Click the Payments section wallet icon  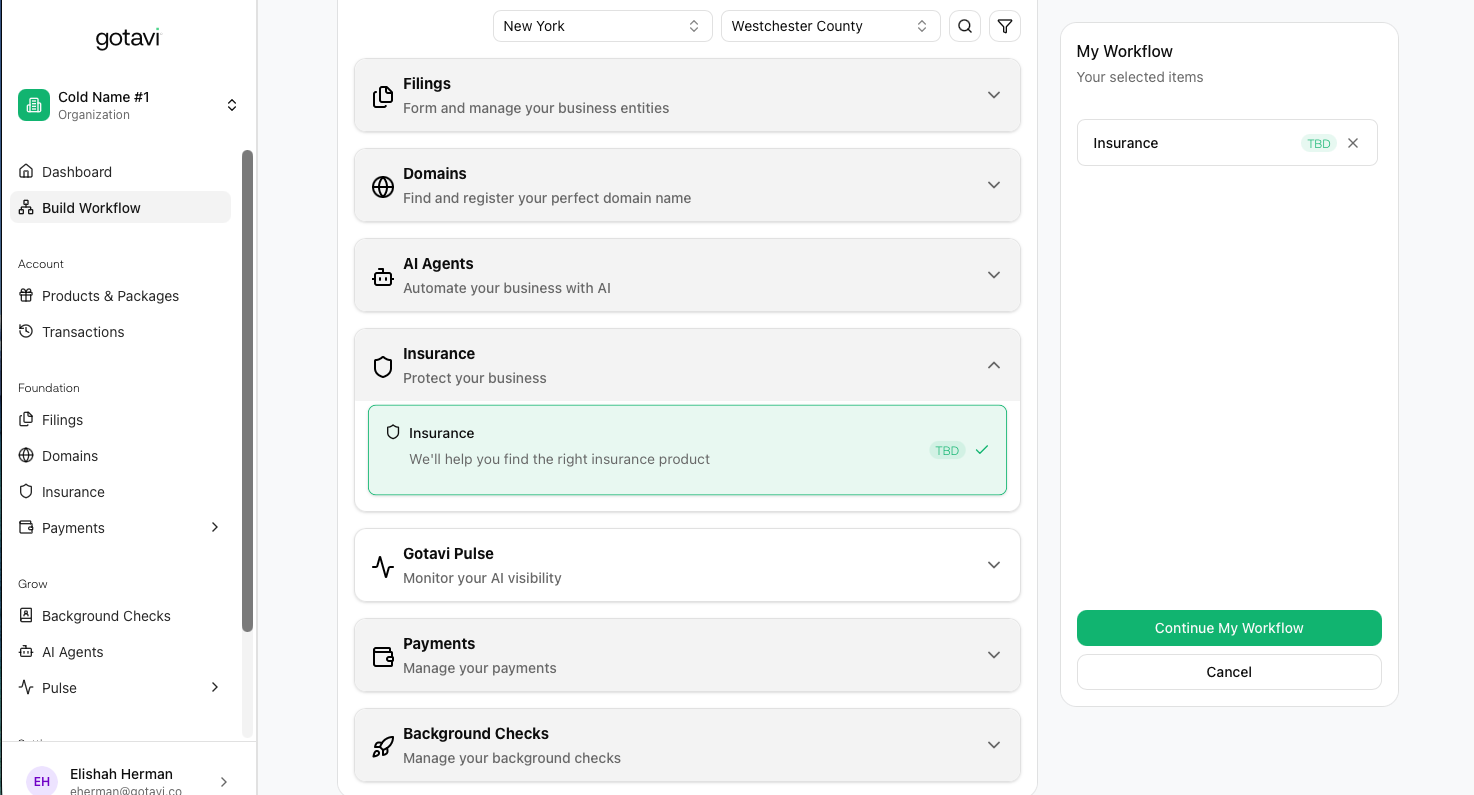pyautogui.click(x=383, y=656)
